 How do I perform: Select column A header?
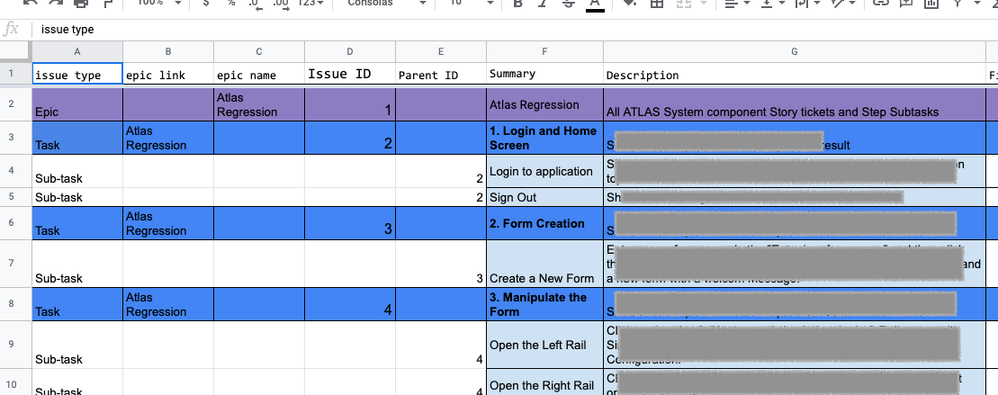point(77,52)
